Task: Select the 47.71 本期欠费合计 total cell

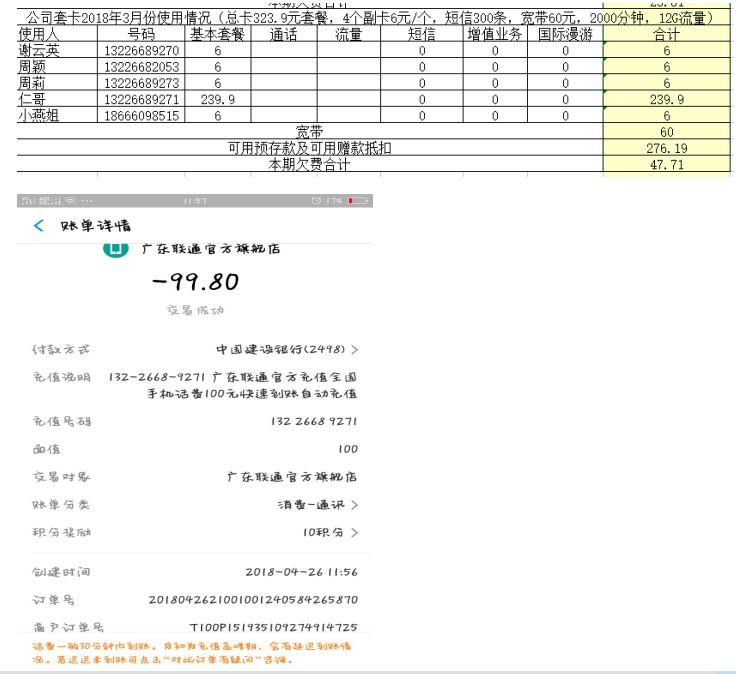Action: coord(666,164)
